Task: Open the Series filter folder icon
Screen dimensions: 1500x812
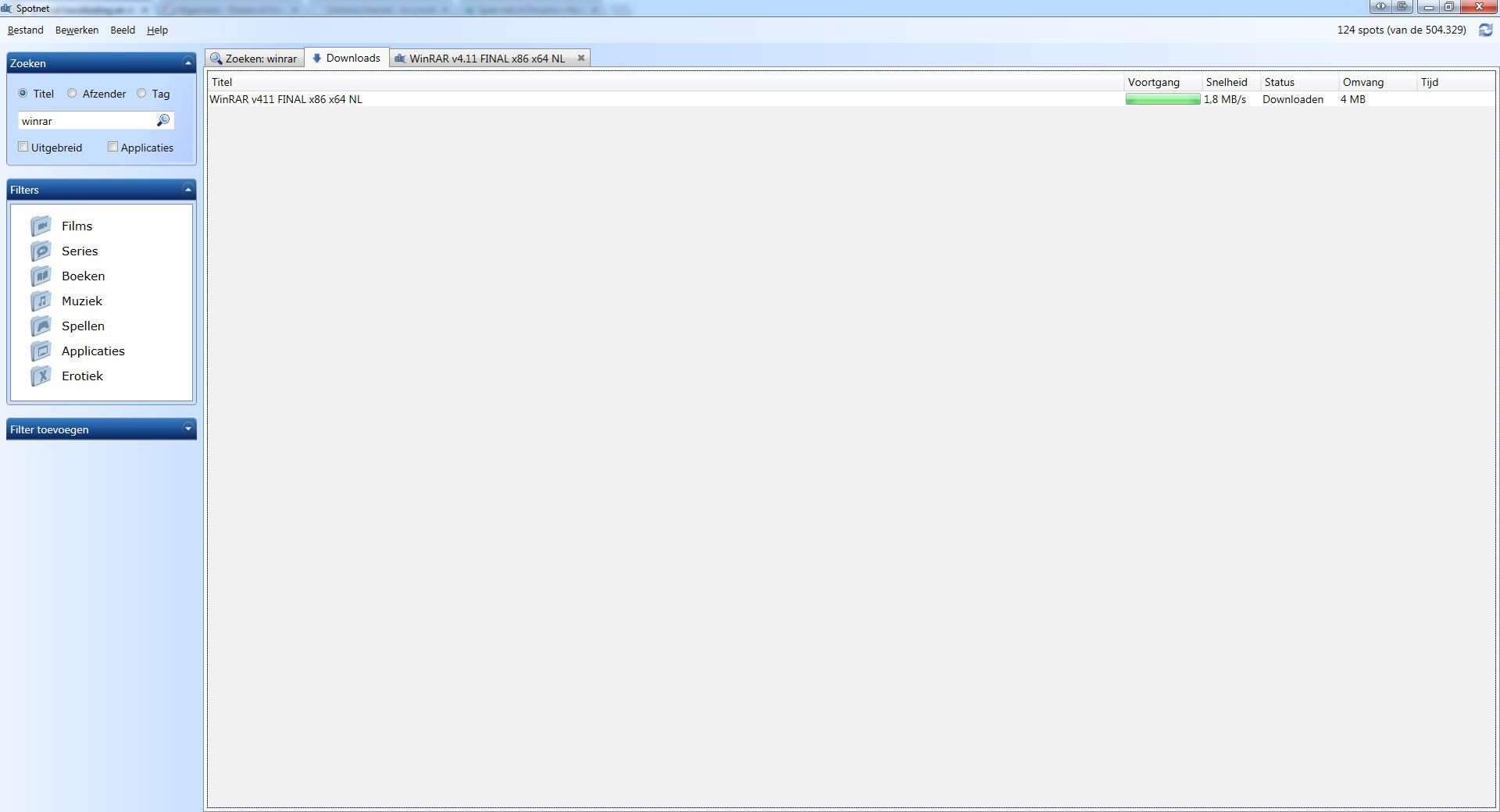Action: pos(41,251)
